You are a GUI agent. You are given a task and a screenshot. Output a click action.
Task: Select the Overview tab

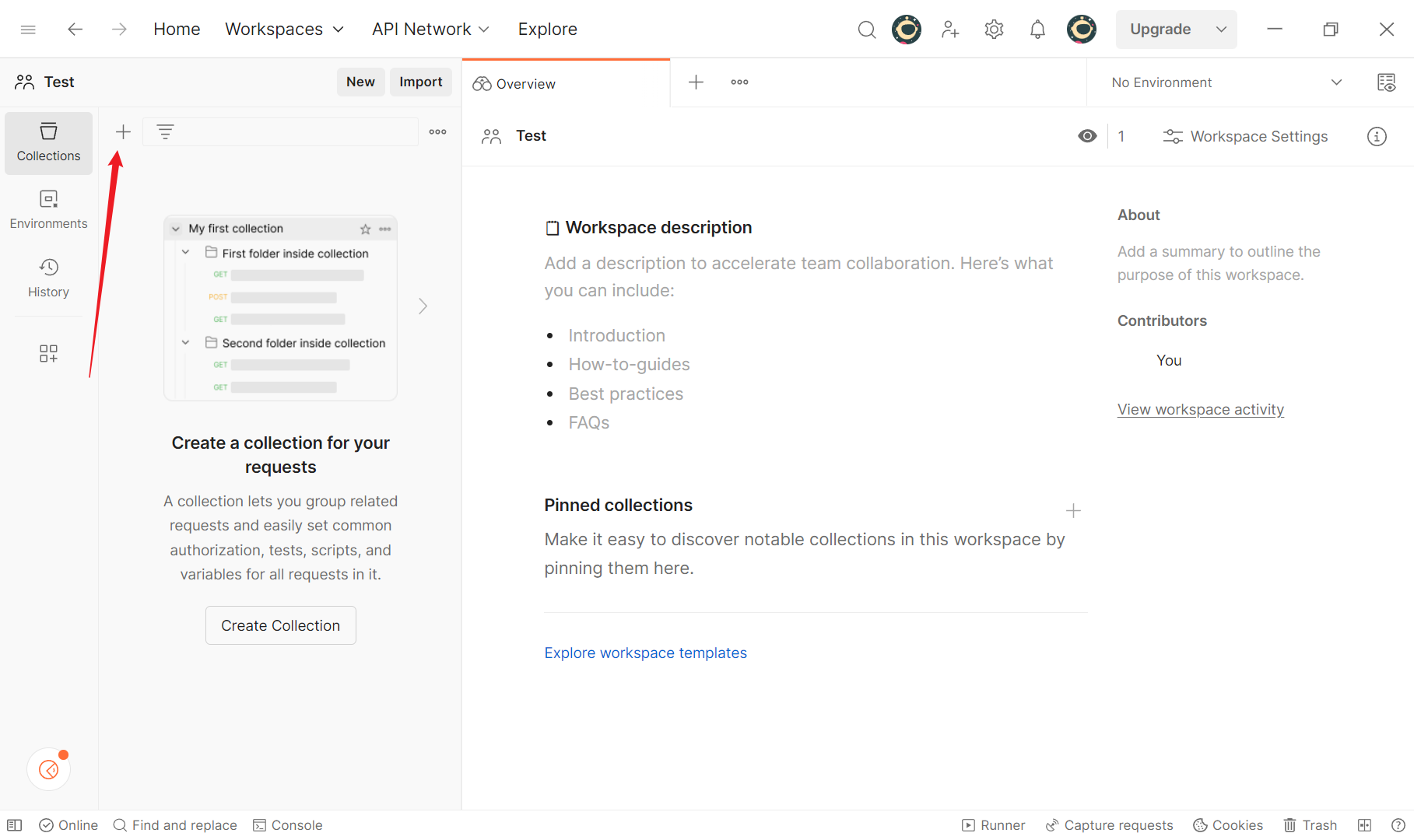pyautogui.click(x=566, y=83)
